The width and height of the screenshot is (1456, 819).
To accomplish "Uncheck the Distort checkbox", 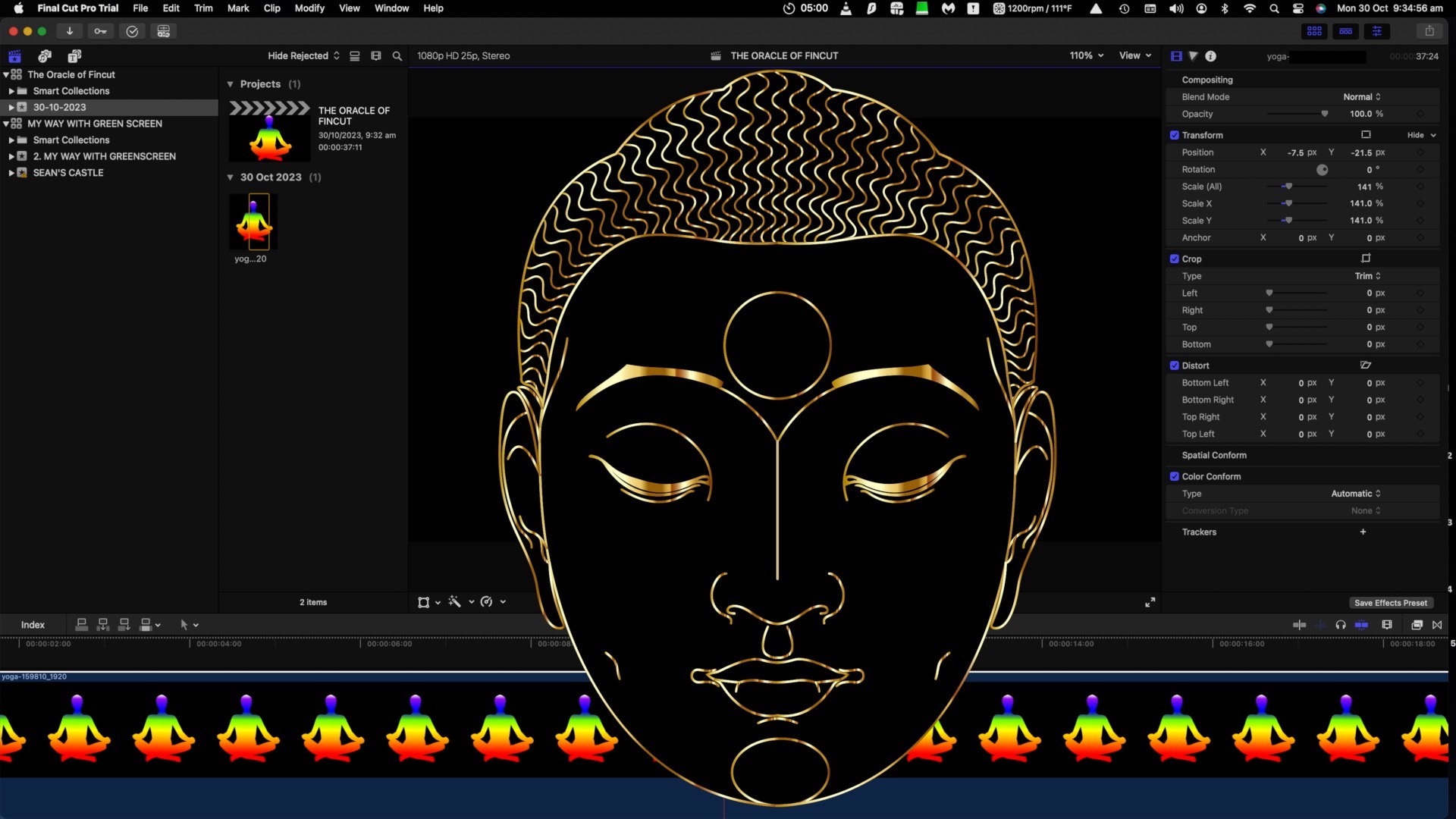I will 1175,366.
